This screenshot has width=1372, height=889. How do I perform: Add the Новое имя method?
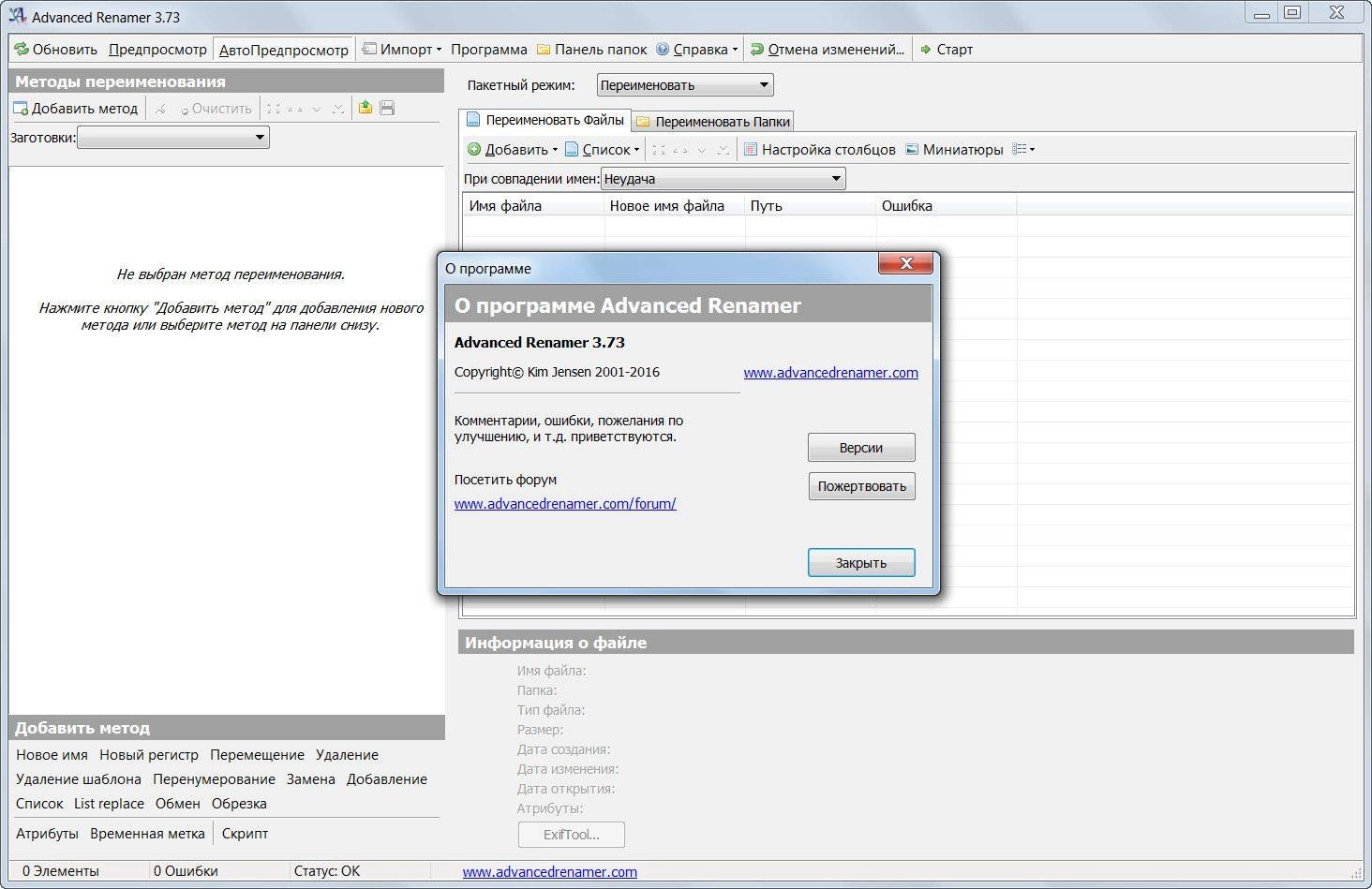[52, 755]
